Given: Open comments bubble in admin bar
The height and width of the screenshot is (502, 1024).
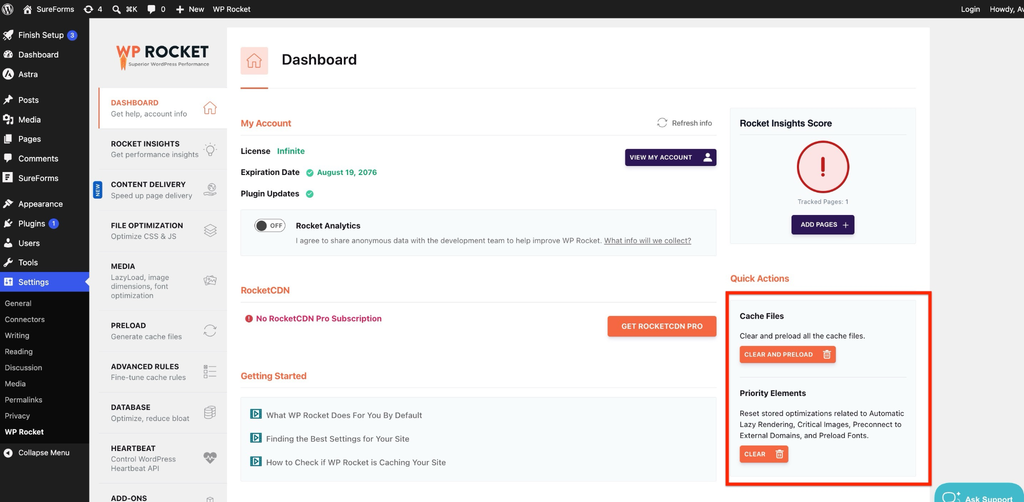Looking at the screenshot, I should coord(156,9).
